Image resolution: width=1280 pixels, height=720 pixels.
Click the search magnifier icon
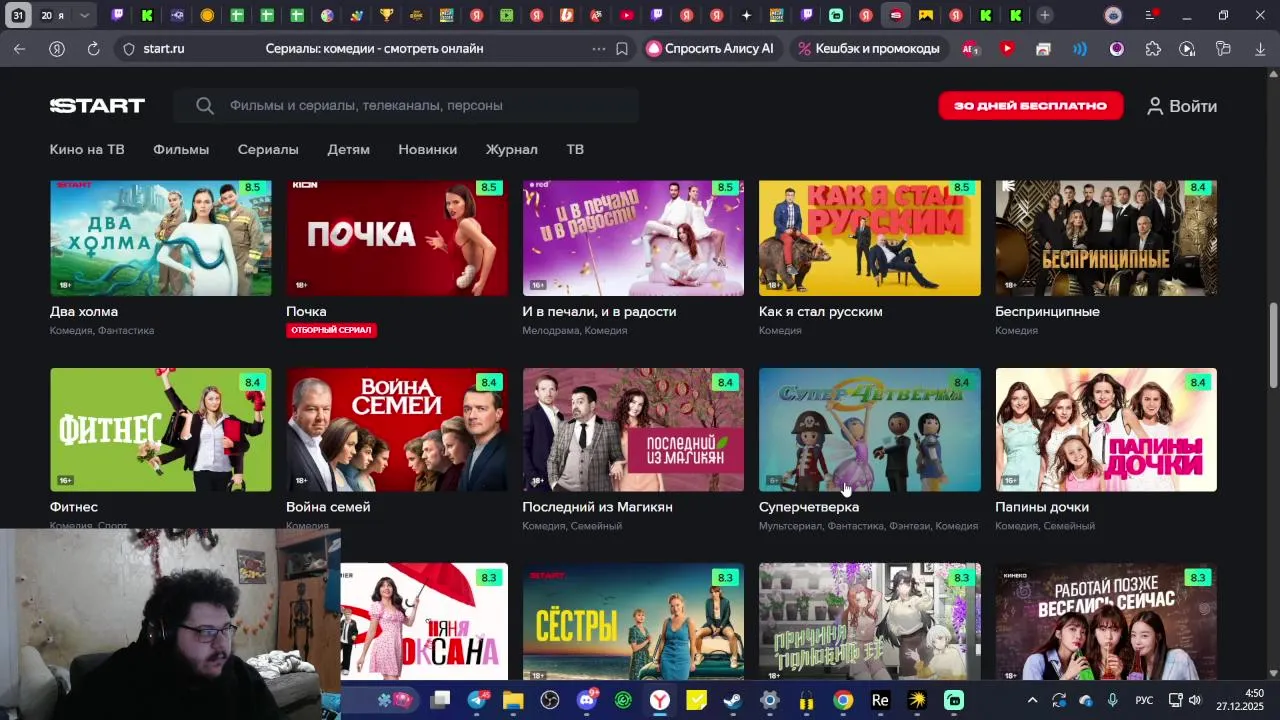click(x=205, y=106)
